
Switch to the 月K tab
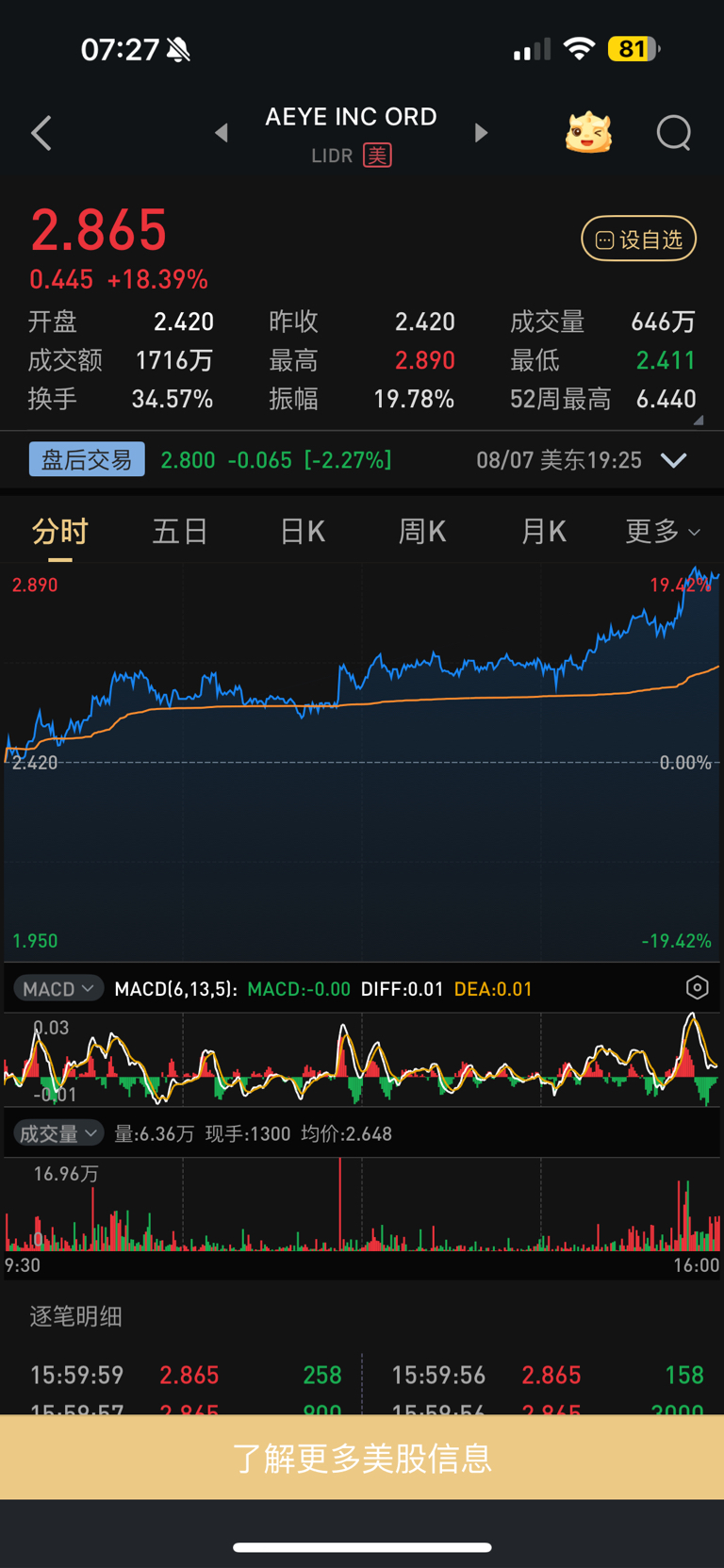point(543,532)
